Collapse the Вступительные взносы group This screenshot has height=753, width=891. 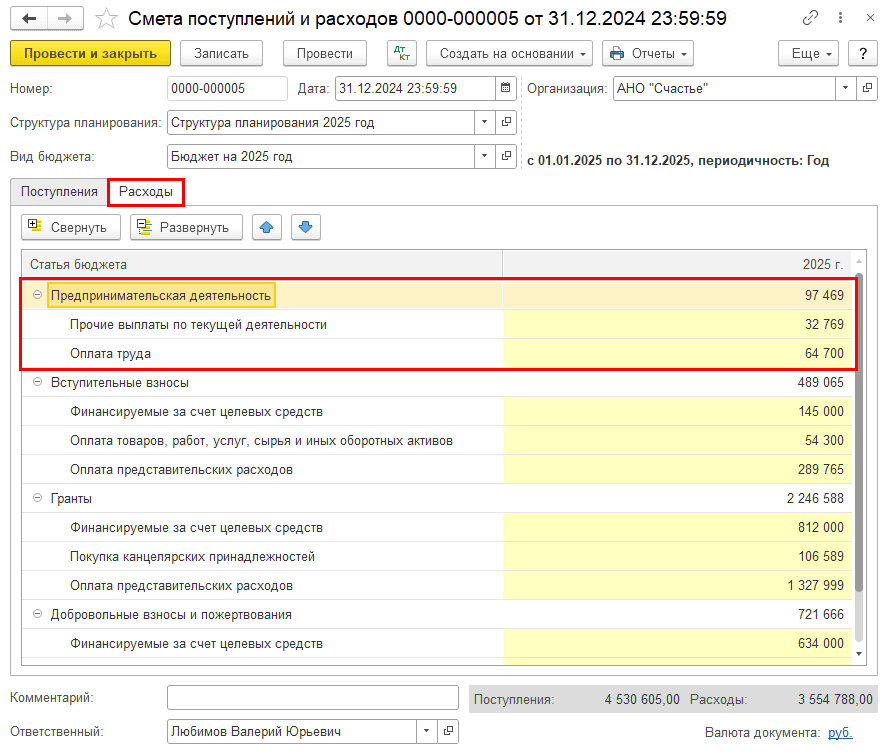pos(38,383)
